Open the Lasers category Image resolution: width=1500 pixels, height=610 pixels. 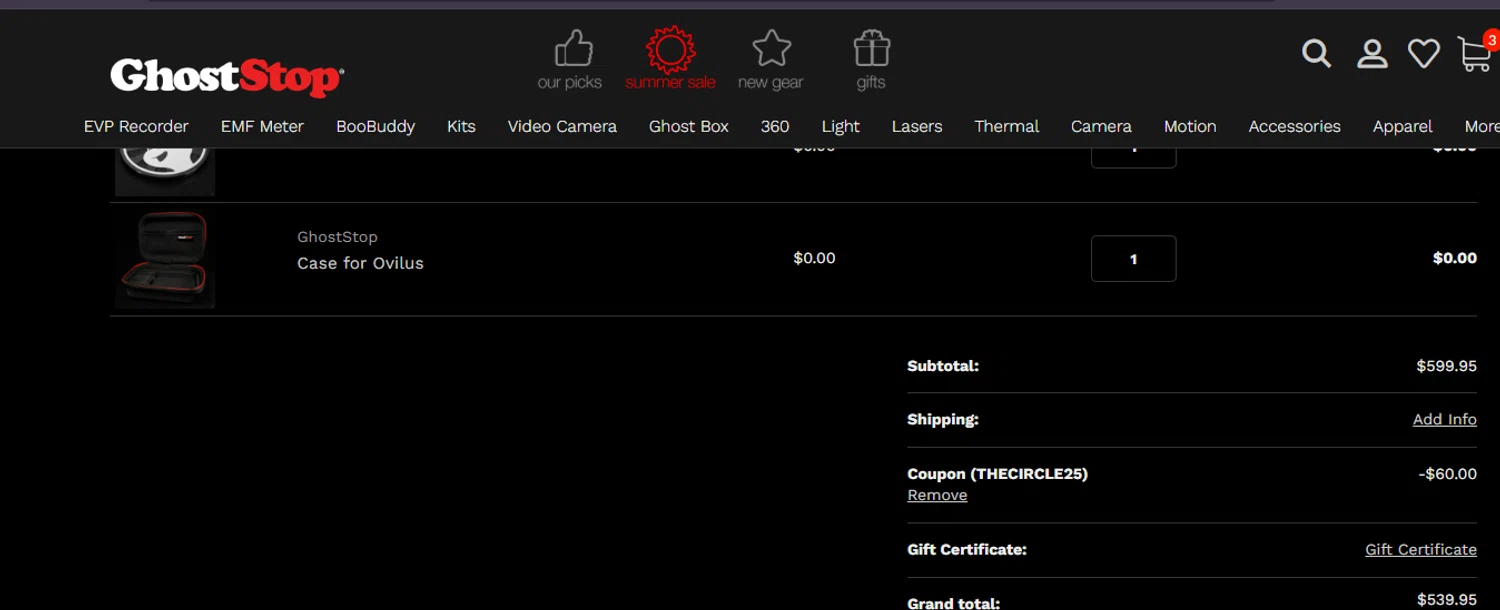coord(917,126)
